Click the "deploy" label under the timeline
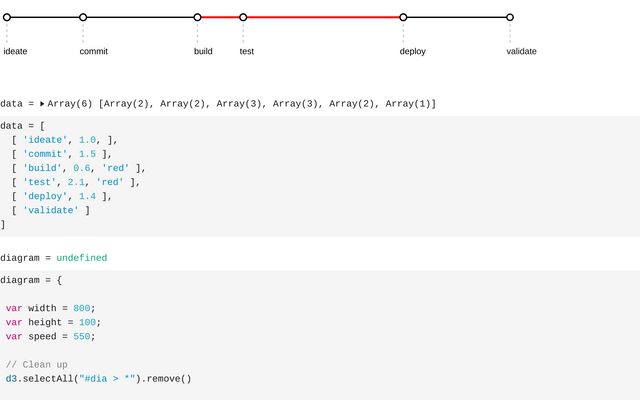640x400 pixels. 412,51
